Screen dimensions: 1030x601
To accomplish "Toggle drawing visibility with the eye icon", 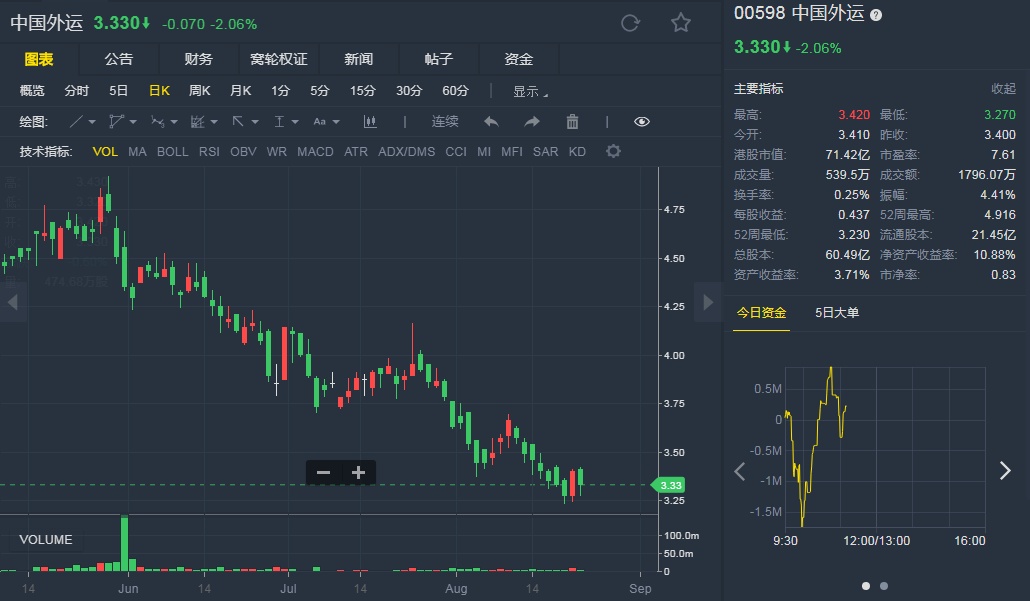I will [642, 122].
